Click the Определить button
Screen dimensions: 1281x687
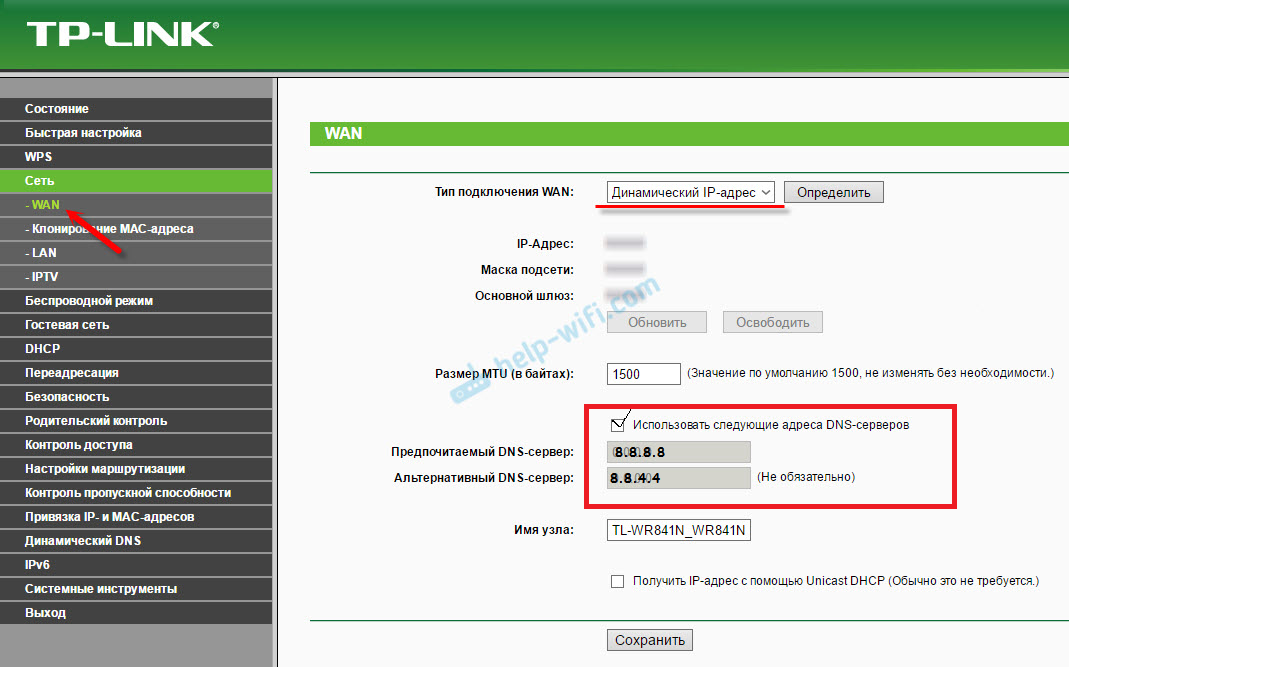tap(833, 191)
